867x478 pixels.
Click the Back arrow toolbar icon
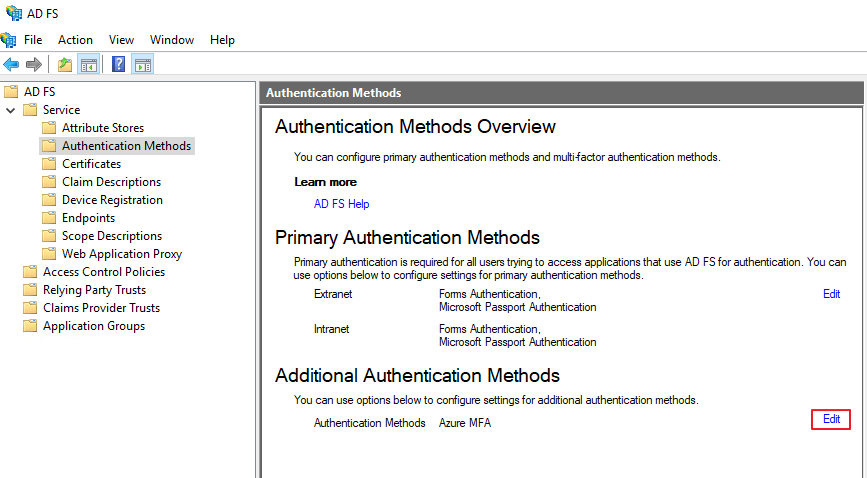pyautogui.click(x=11, y=65)
